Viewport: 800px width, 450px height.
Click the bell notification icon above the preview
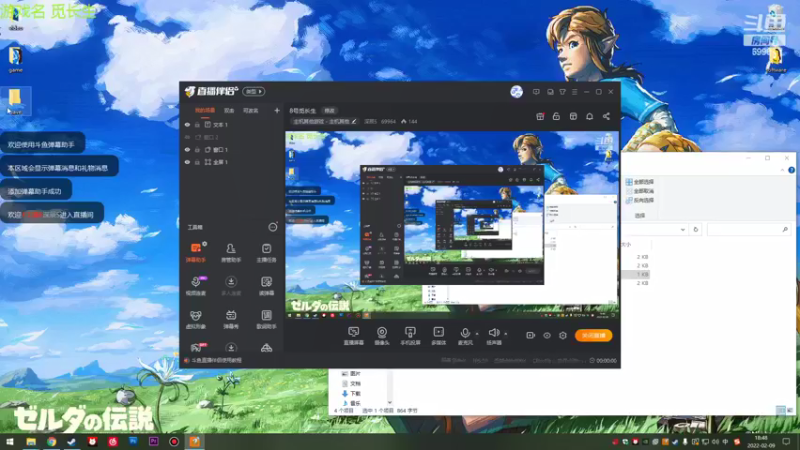click(x=589, y=116)
